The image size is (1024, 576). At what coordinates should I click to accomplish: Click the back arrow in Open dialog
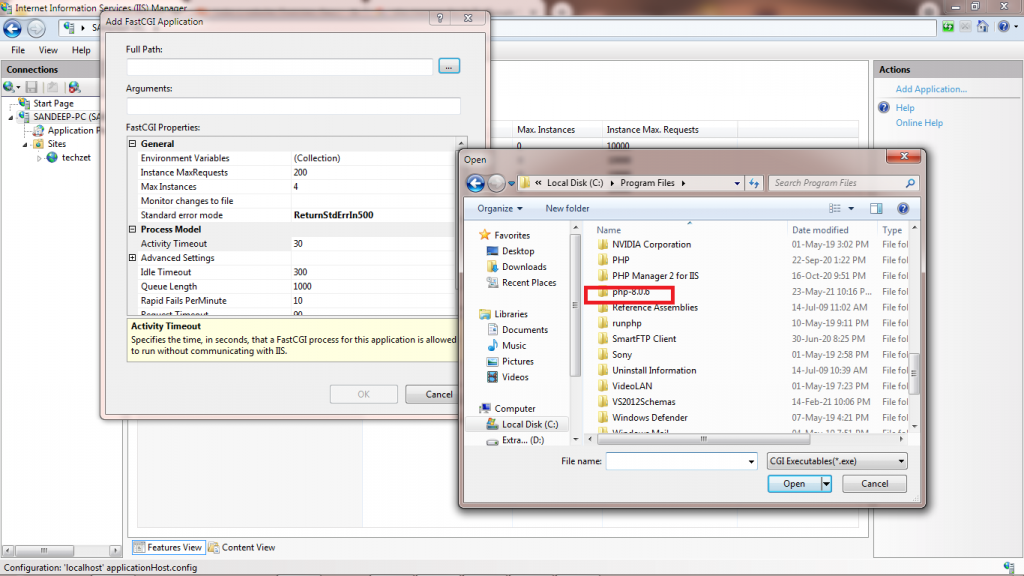coord(476,183)
